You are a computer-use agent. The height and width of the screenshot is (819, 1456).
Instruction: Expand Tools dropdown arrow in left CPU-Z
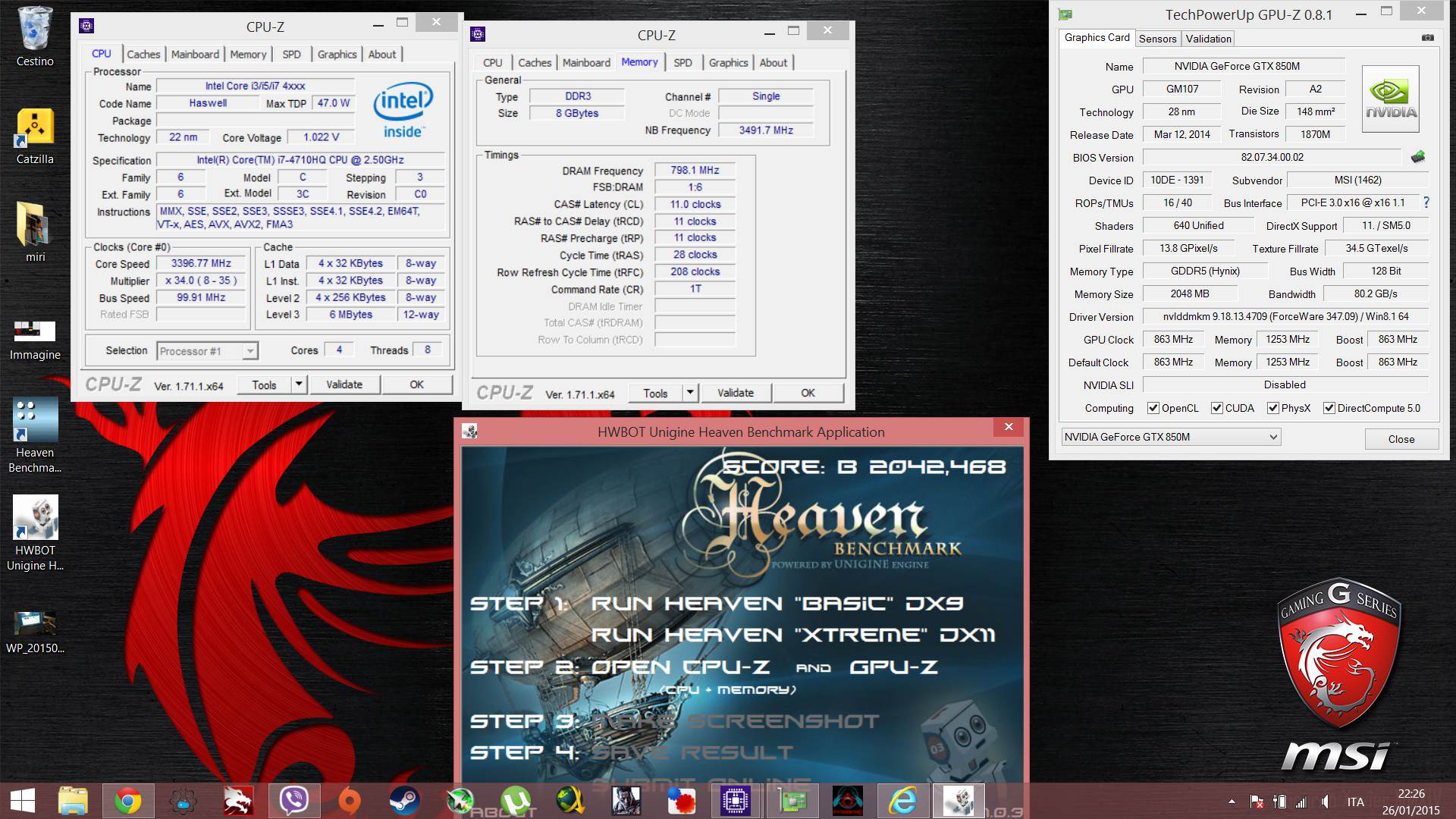[x=299, y=384]
